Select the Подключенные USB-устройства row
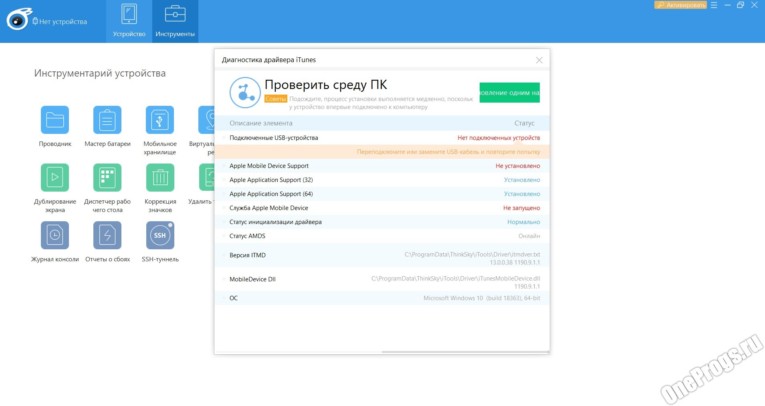Screen dimensions: 765x406 382,138
